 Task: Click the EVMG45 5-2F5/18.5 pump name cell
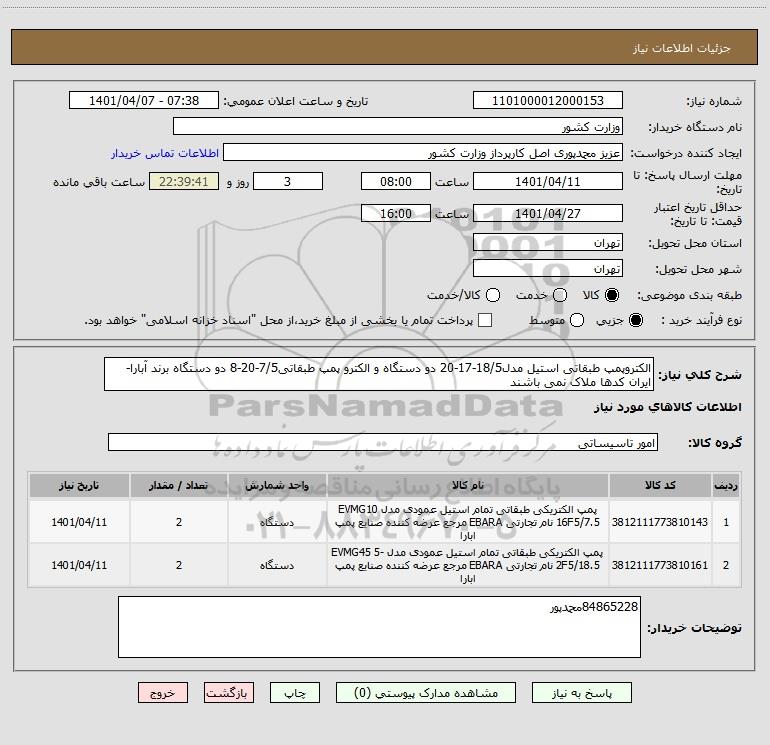[468, 565]
